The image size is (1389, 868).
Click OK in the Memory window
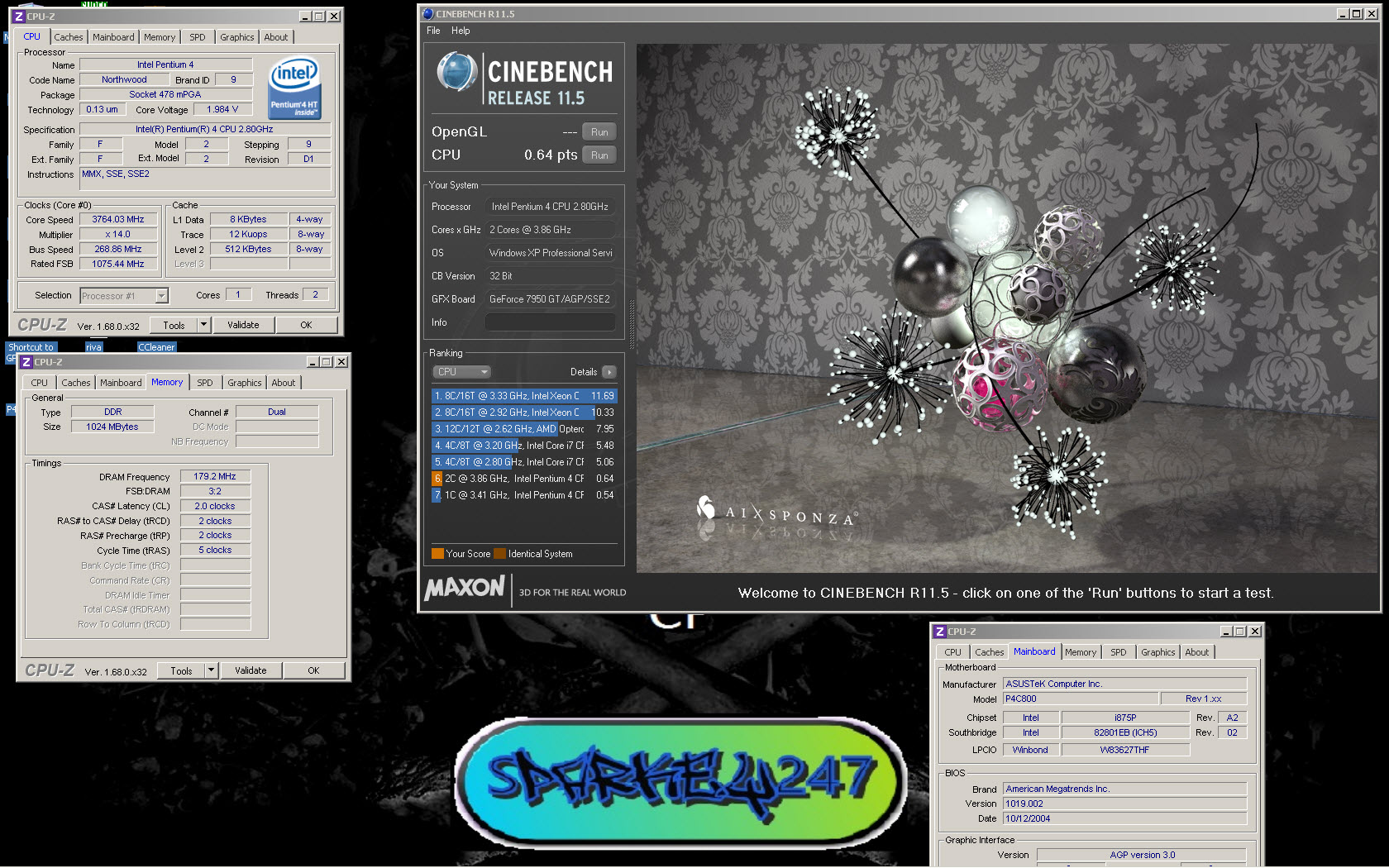(313, 670)
